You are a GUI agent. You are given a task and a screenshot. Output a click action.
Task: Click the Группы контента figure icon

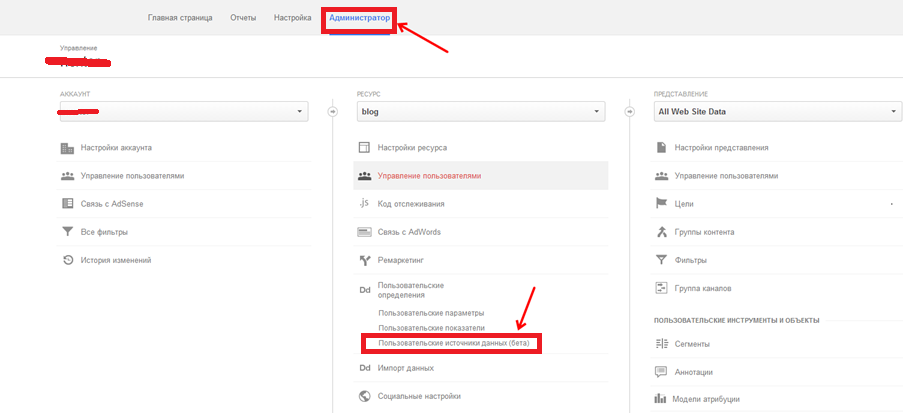click(661, 232)
